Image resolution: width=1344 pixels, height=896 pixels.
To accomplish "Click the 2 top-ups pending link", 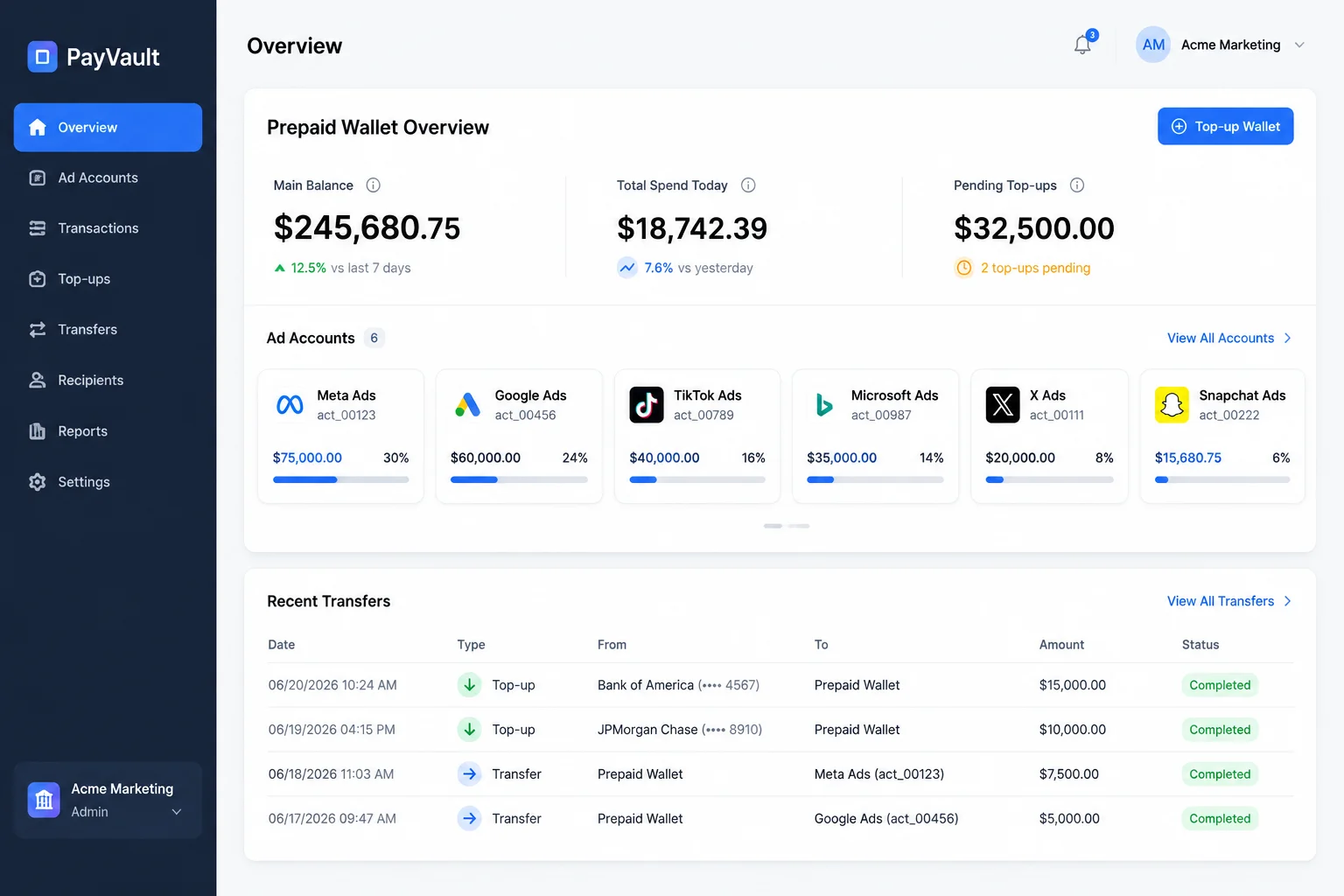I will click(1035, 268).
